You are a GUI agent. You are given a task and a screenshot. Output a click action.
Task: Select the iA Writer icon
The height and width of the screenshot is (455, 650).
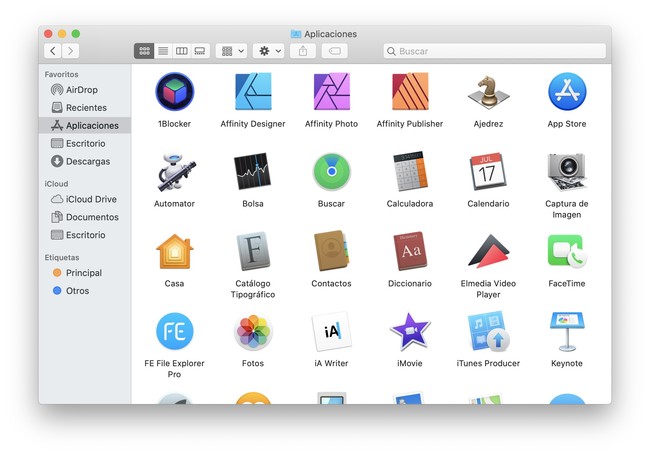click(331, 332)
